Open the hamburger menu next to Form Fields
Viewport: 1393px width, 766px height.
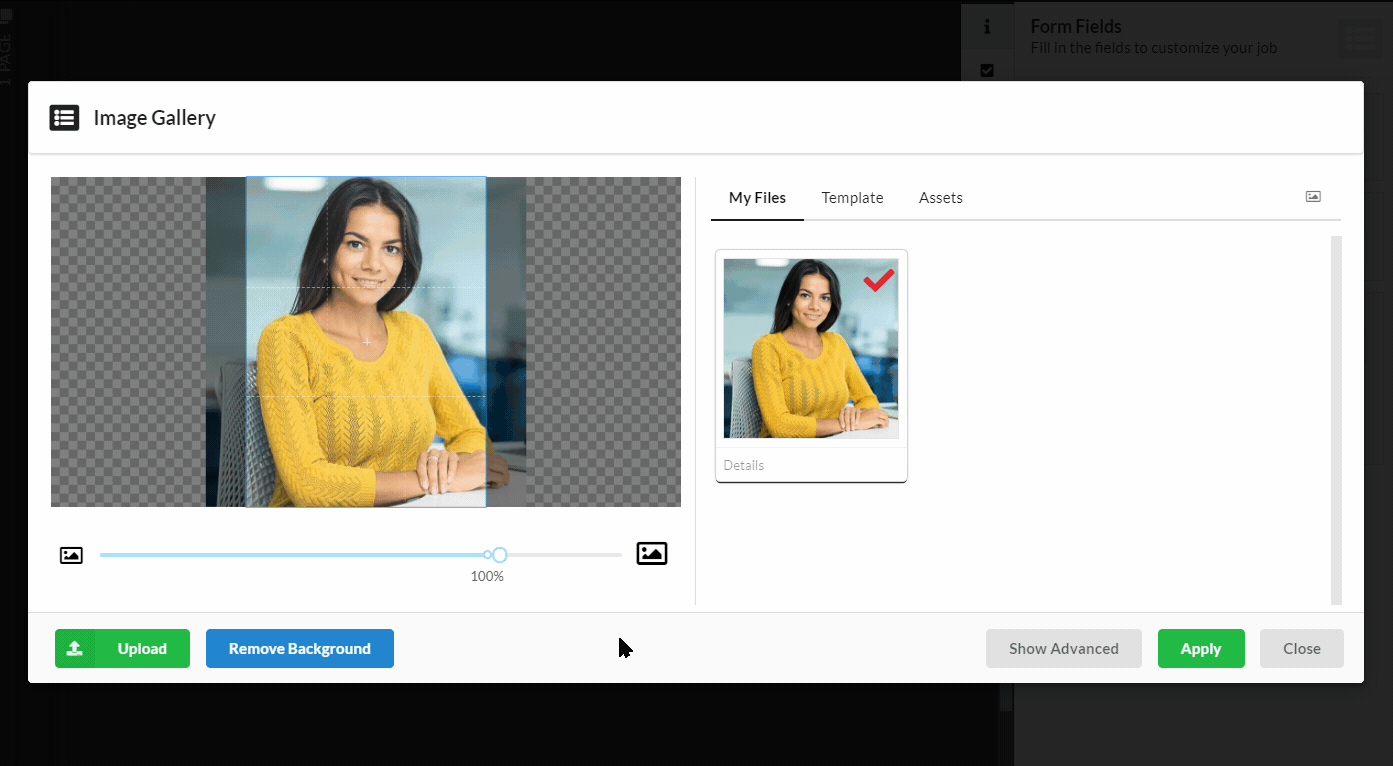[1360, 37]
